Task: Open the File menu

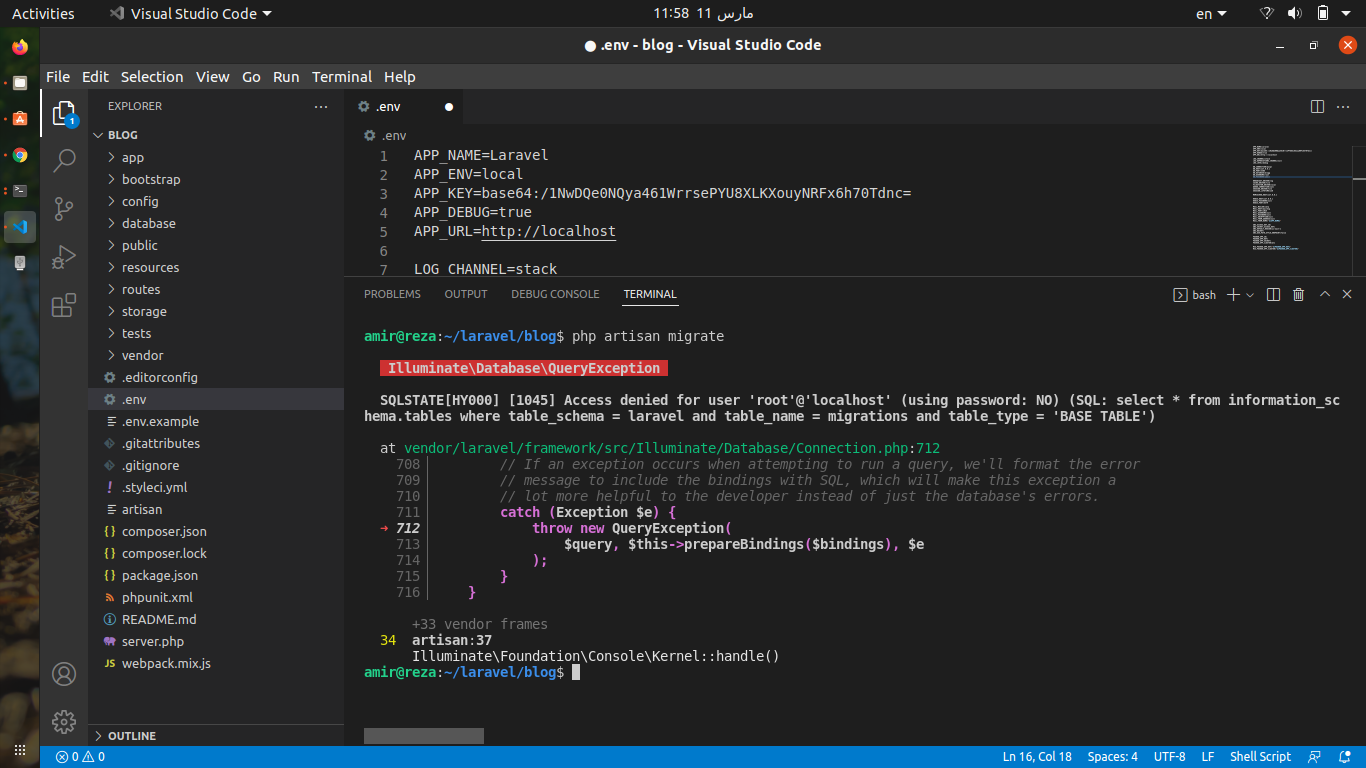Action: pyautogui.click(x=58, y=77)
